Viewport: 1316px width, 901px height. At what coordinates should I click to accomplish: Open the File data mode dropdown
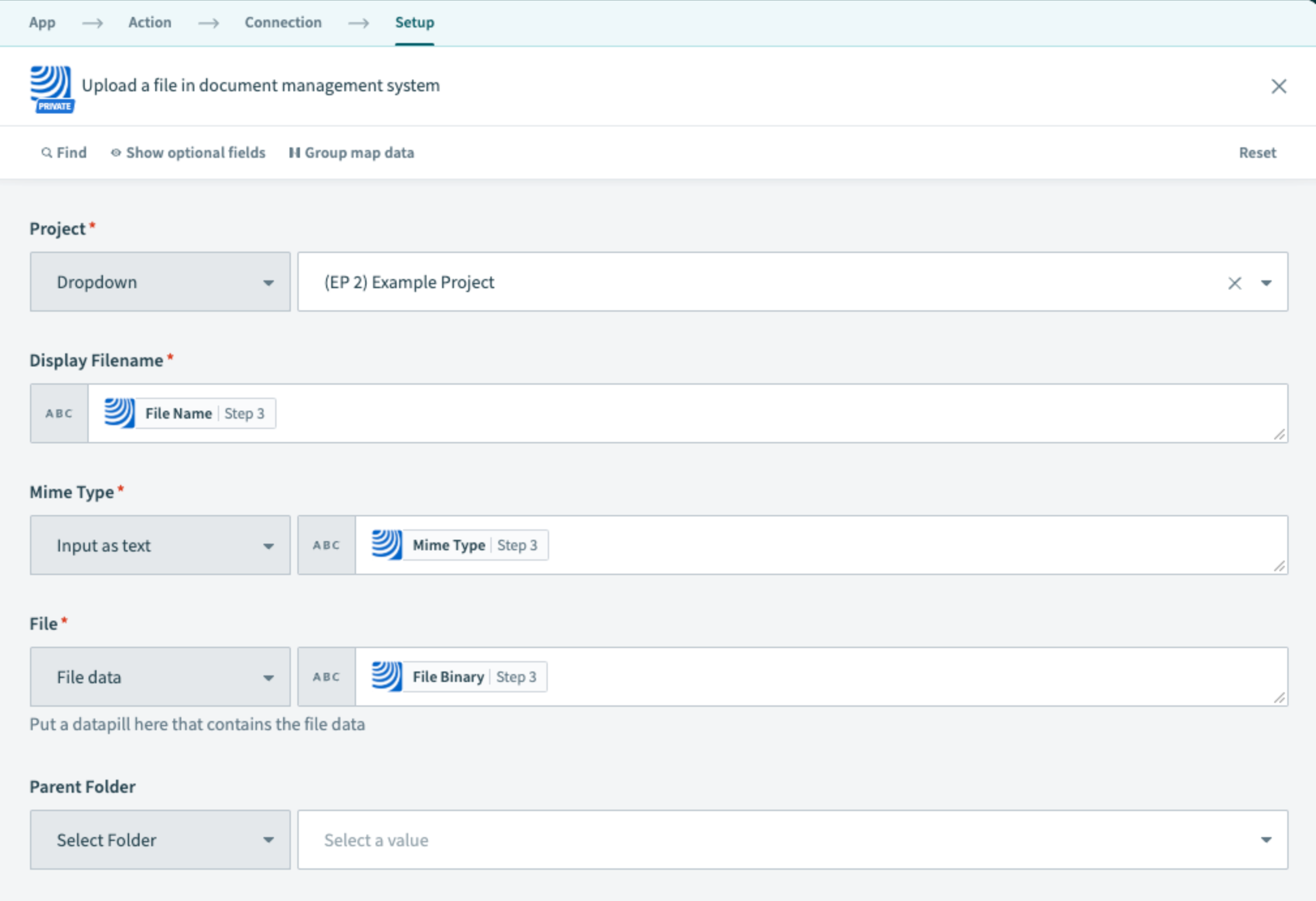(x=160, y=677)
